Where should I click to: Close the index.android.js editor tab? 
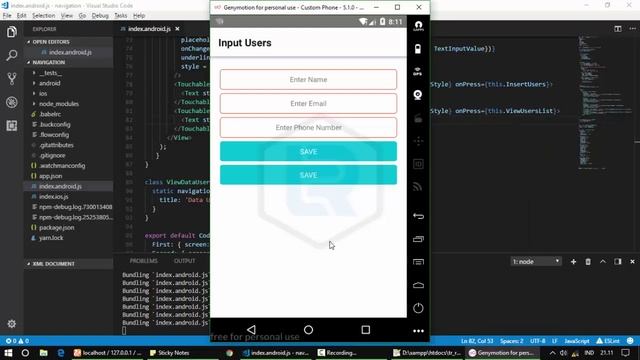pos(177,29)
